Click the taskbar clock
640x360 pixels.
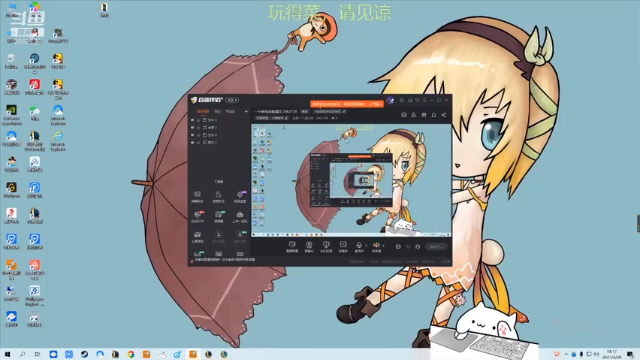612,354
